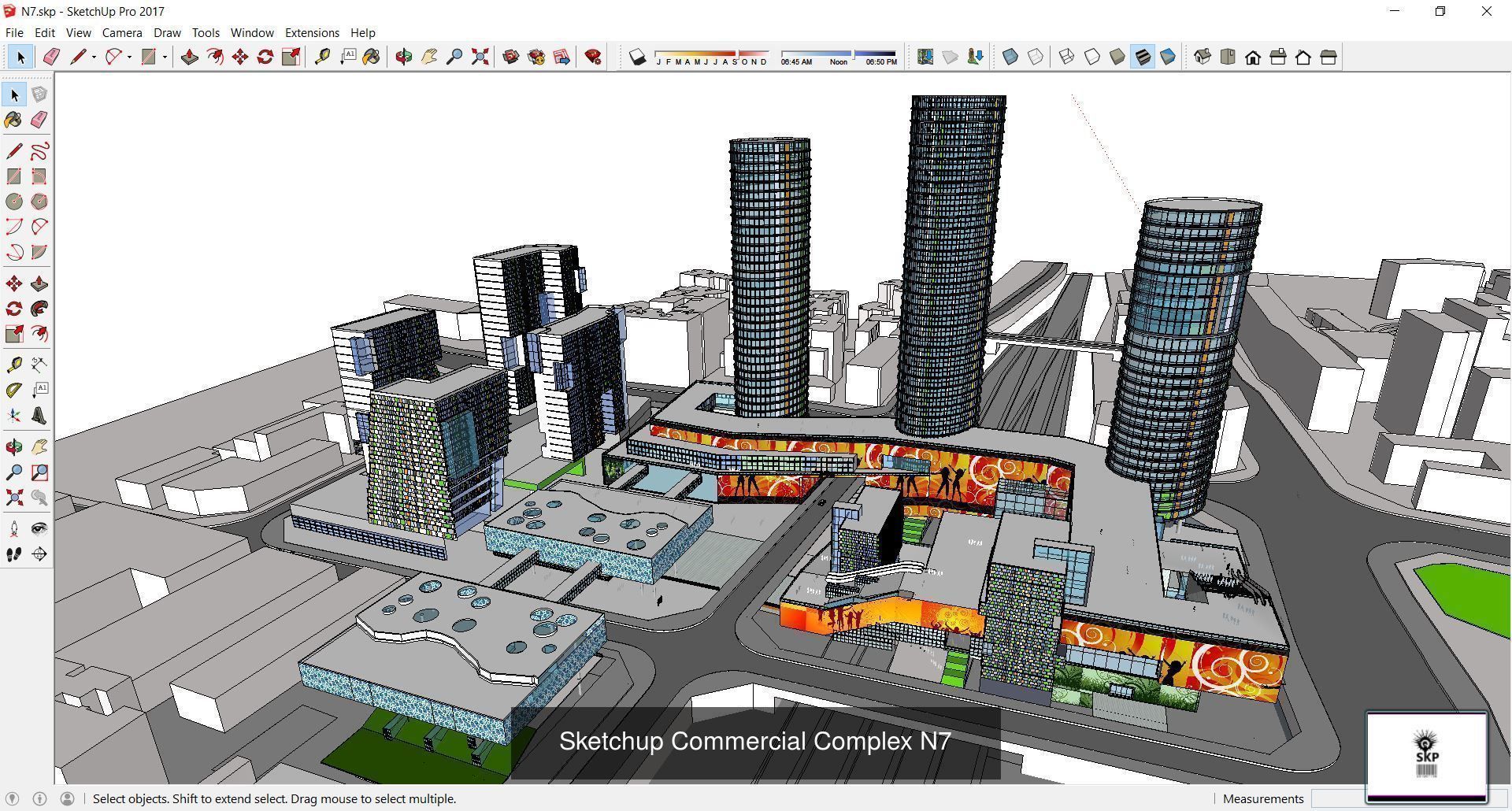This screenshot has width=1512, height=811.
Task: Open the Window menu
Action: tap(252, 32)
